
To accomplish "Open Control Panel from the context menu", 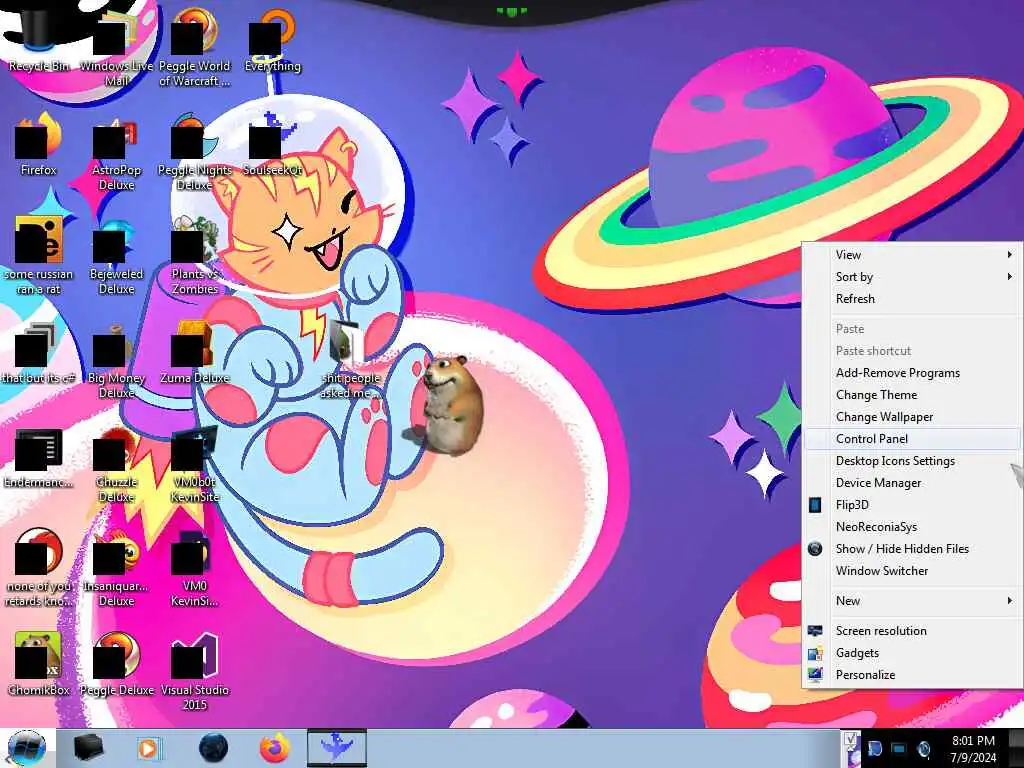I will pos(912,439).
